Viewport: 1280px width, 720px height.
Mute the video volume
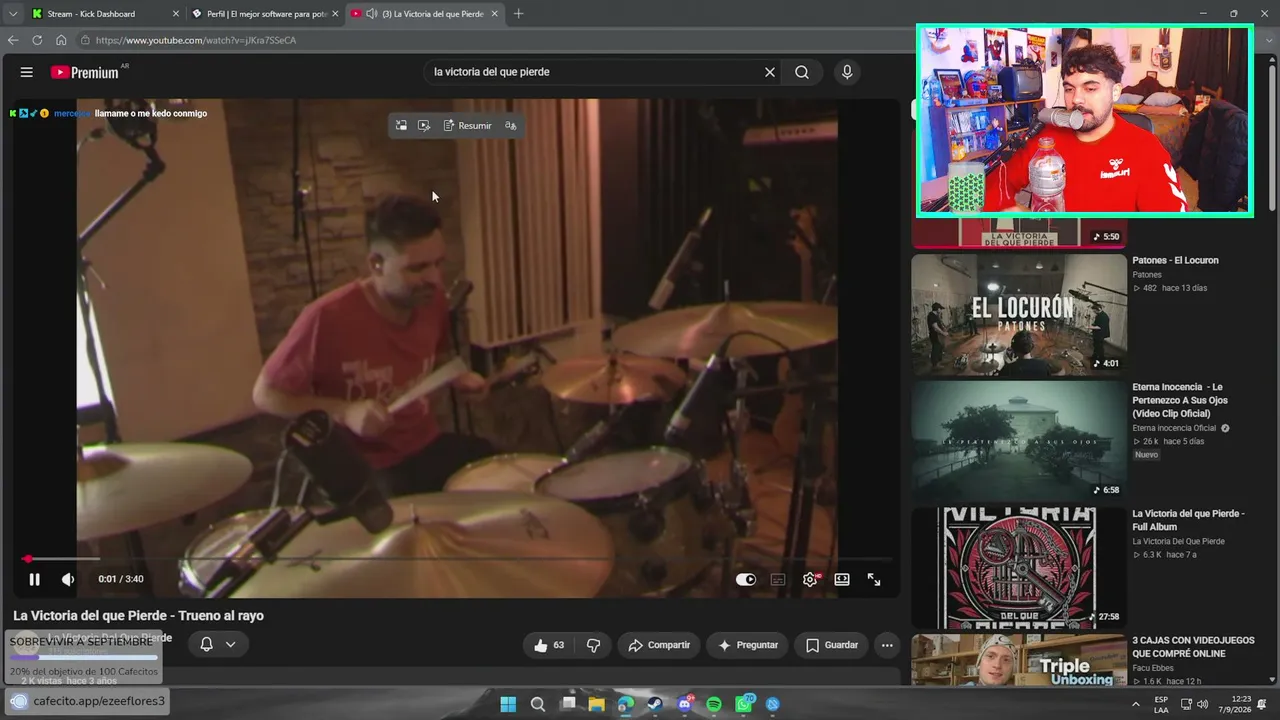(68, 579)
